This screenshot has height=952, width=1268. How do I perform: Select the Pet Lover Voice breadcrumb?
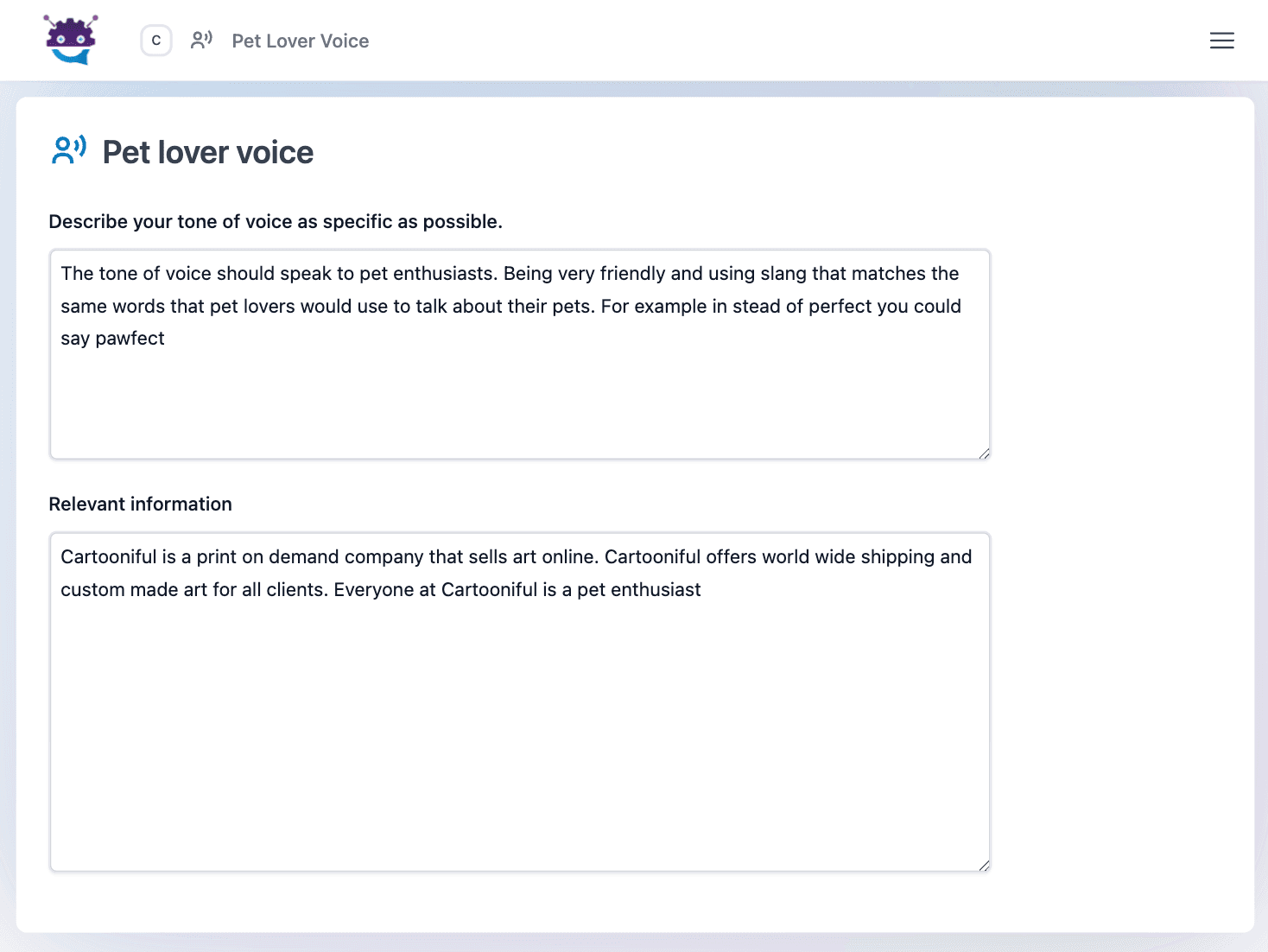click(x=300, y=41)
